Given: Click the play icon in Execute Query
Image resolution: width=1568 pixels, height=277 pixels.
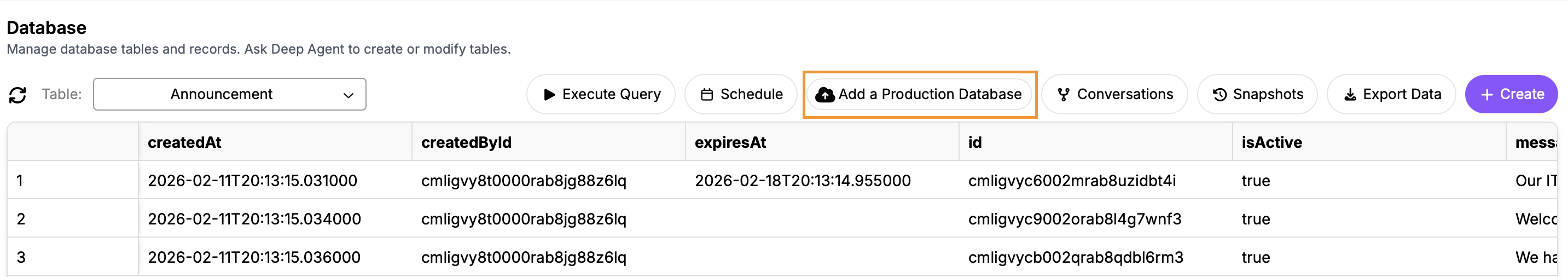Looking at the screenshot, I should tap(549, 94).
